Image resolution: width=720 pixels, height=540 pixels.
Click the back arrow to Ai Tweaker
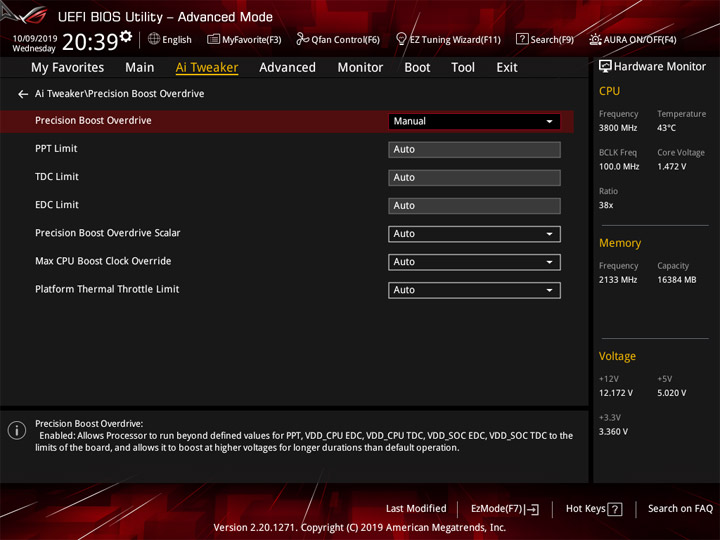[22, 94]
